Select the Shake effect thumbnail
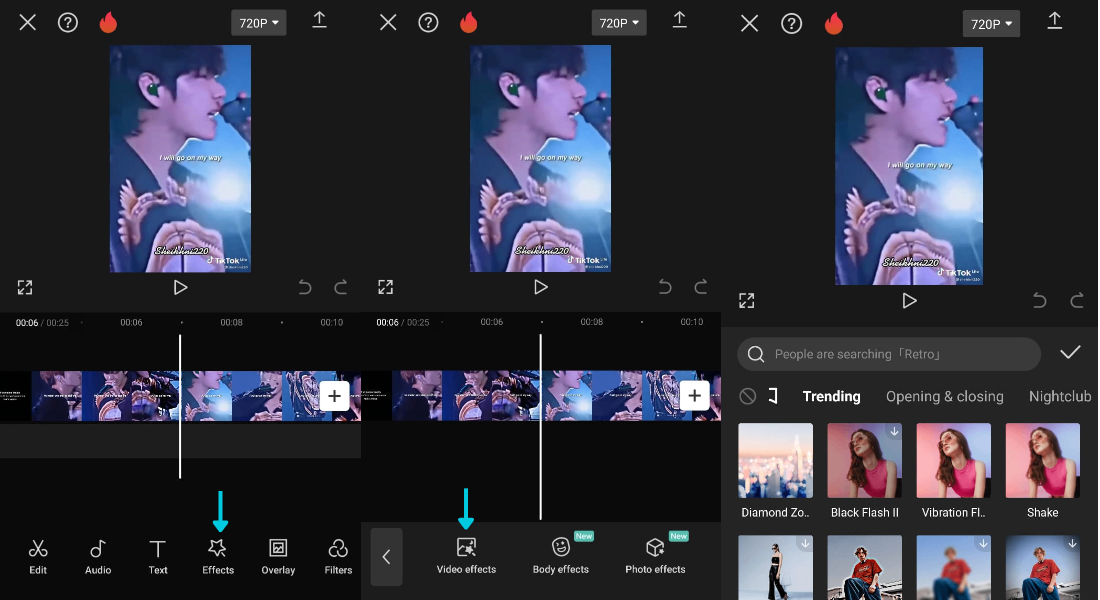The height and width of the screenshot is (600, 1100). [1042, 460]
